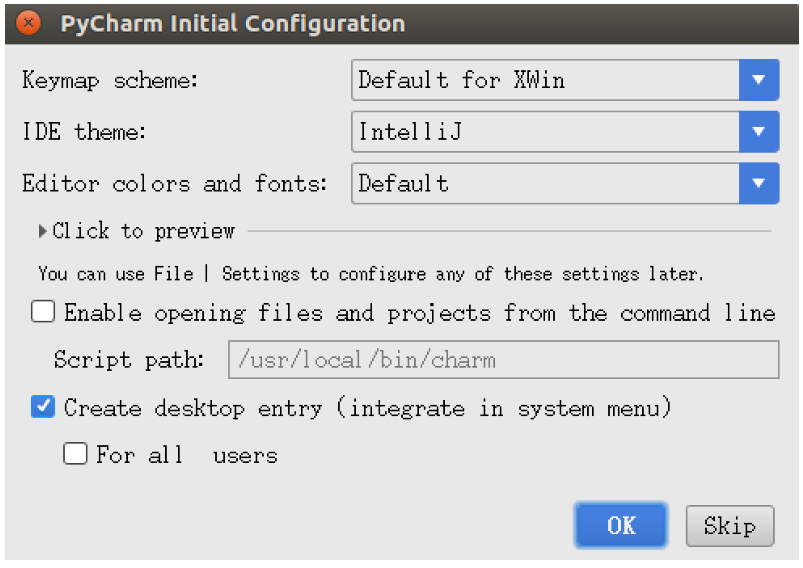
Task: Click the dialog title 'PyCharm Initial Configuration'
Action: coord(233,24)
